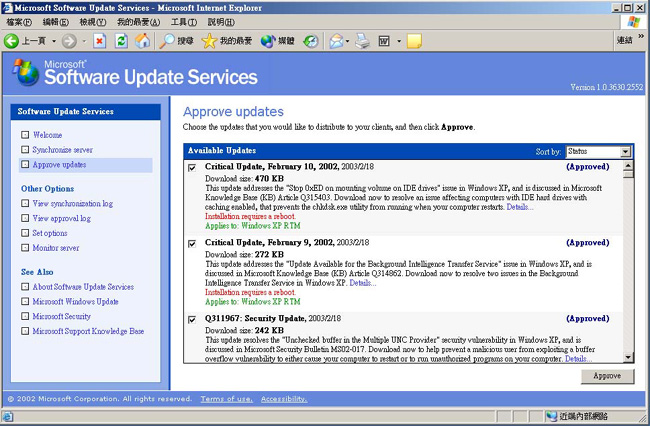Open the 檢視(V) View menu

click(x=93, y=22)
